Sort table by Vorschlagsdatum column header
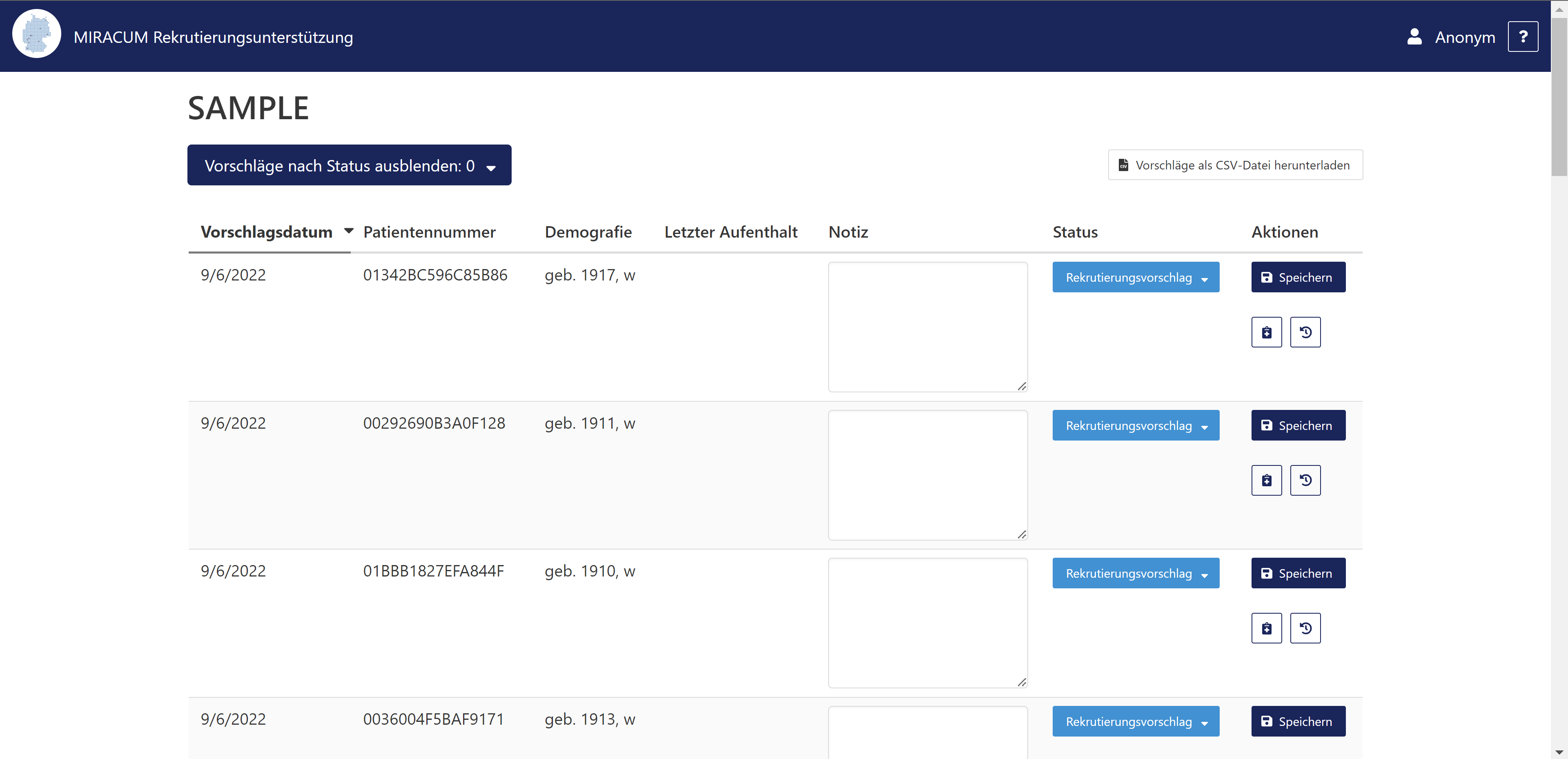Image resolution: width=1568 pixels, height=759 pixels. point(266,232)
